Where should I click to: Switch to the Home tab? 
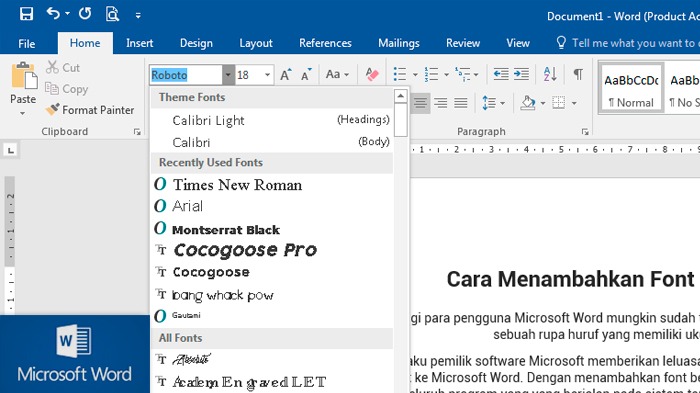point(85,43)
